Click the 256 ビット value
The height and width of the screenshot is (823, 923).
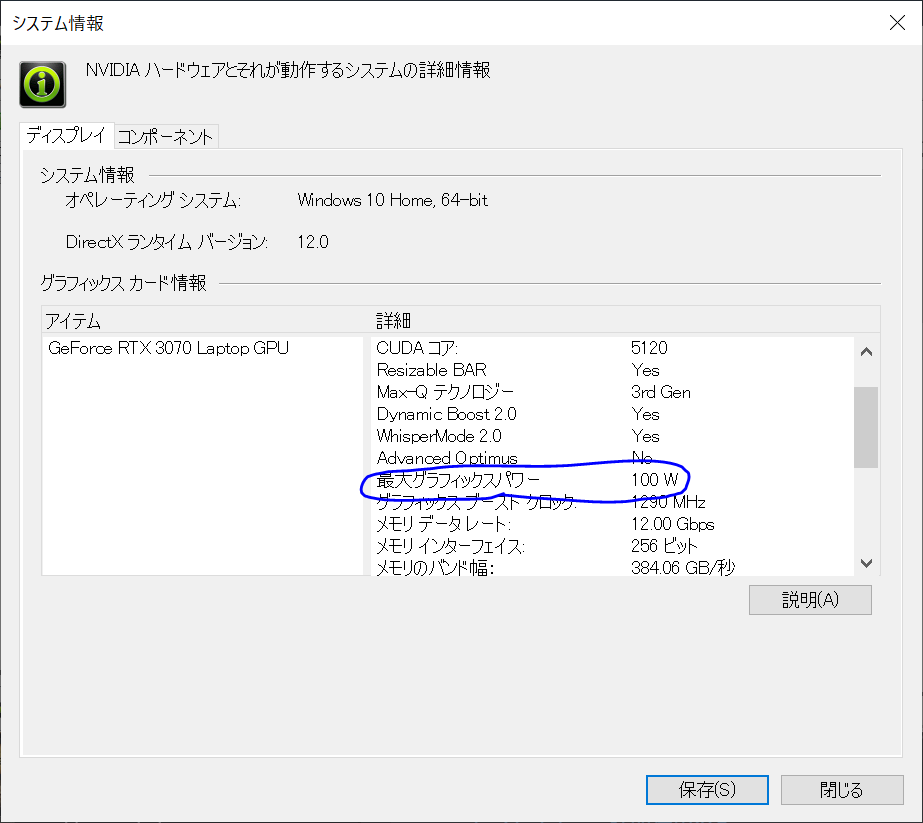pos(664,546)
